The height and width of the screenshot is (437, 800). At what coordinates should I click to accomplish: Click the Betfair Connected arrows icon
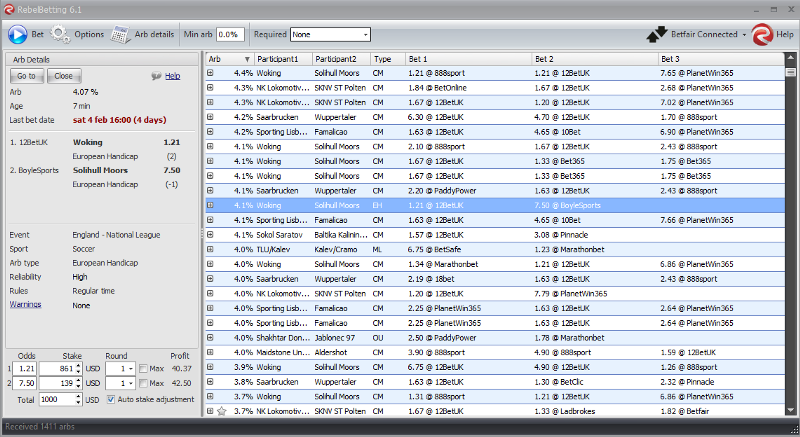coord(657,34)
